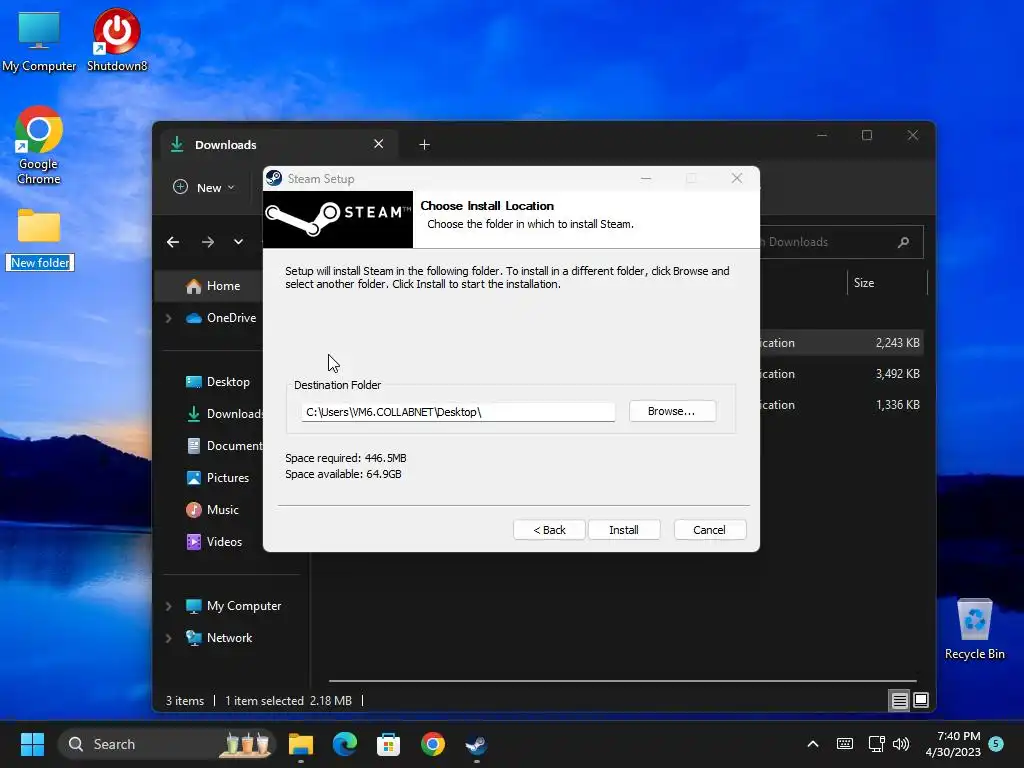
Task: Open Music in the navigation pane
Action: click(213, 510)
